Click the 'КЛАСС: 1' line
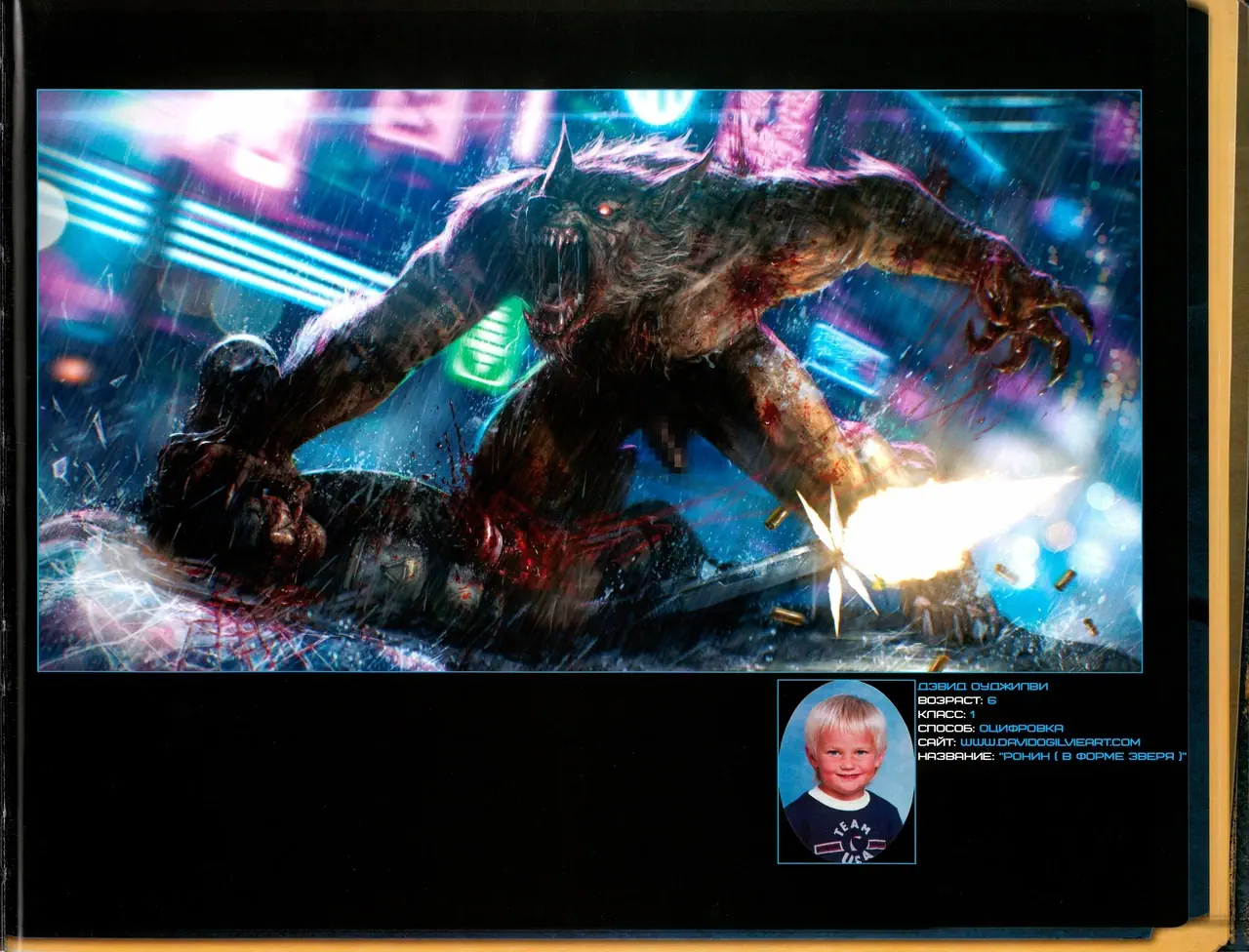The image size is (1249, 952). [x=947, y=714]
